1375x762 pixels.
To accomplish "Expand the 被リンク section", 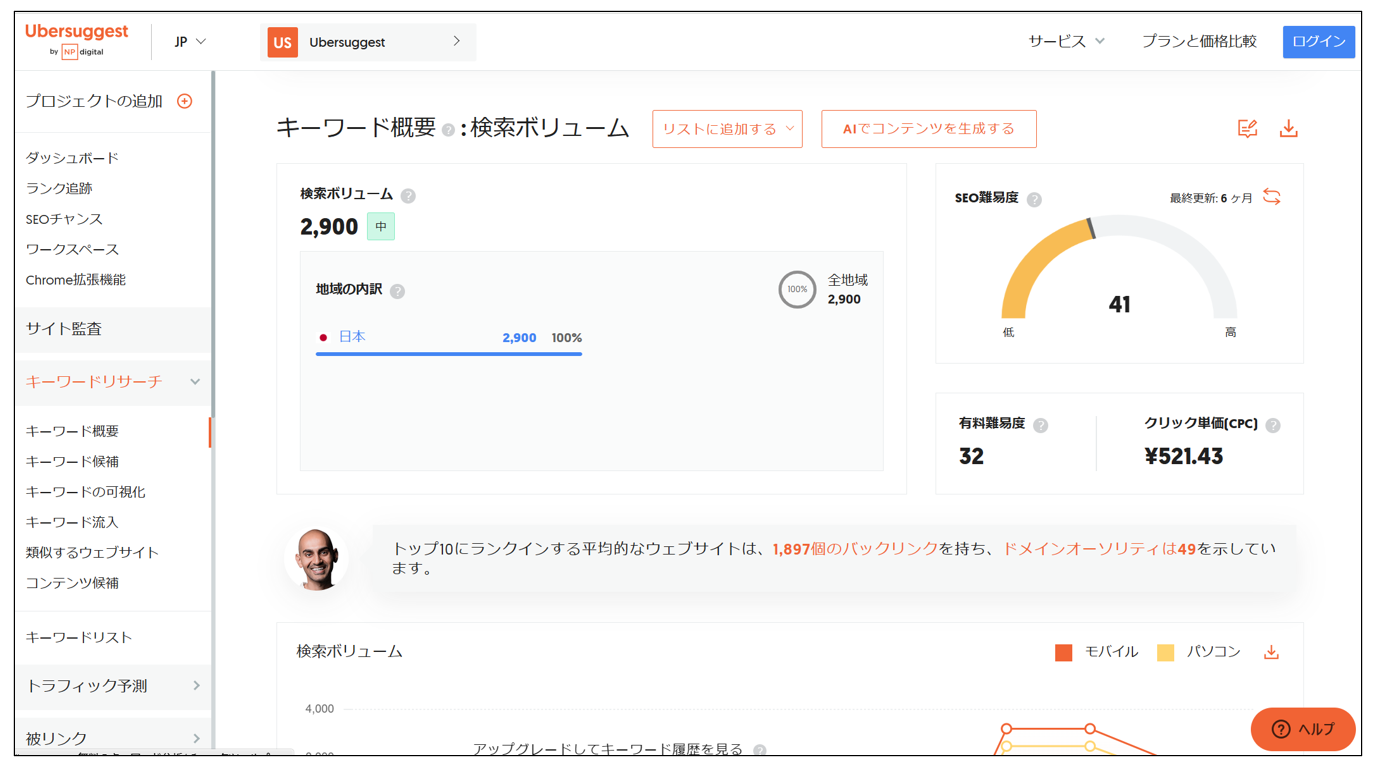I will 113,738.
